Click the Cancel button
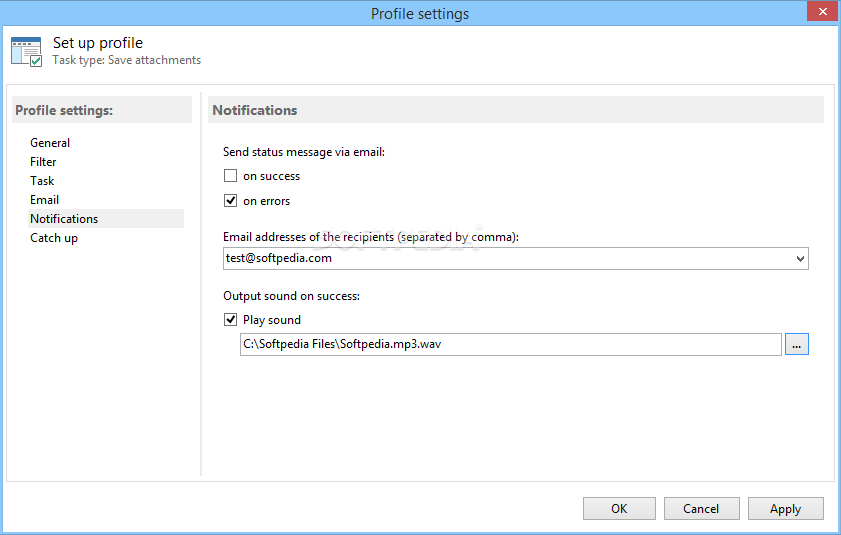Viewport: 841px width, 535px height. (701, 508)
